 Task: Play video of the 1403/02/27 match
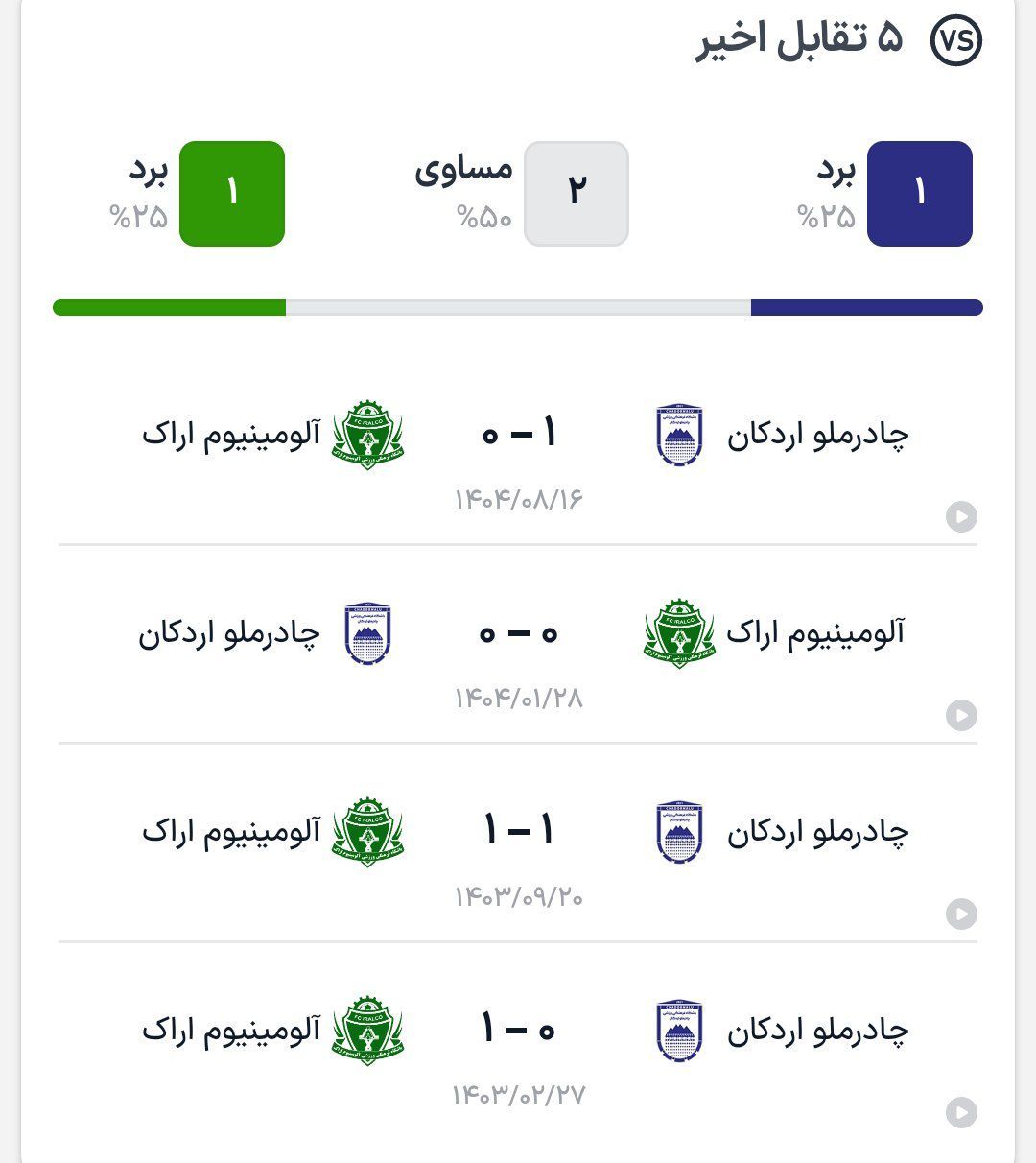pyautogui.click(x=961, y=1112)
